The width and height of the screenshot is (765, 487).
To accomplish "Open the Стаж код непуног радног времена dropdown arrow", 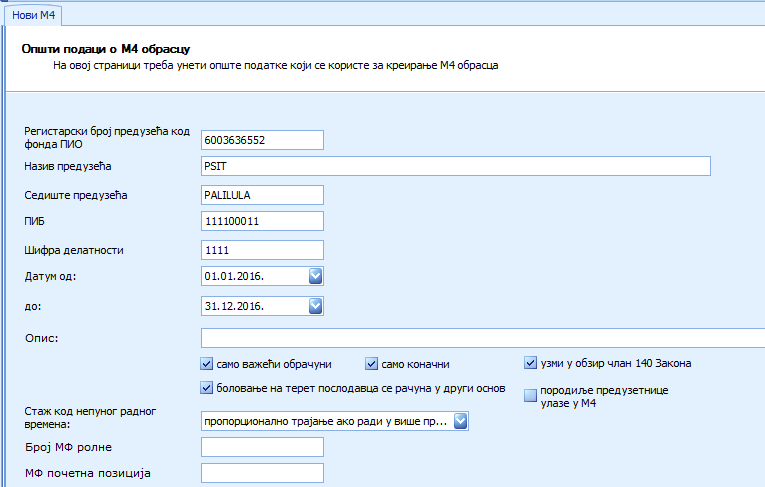I will pos(460,422).
